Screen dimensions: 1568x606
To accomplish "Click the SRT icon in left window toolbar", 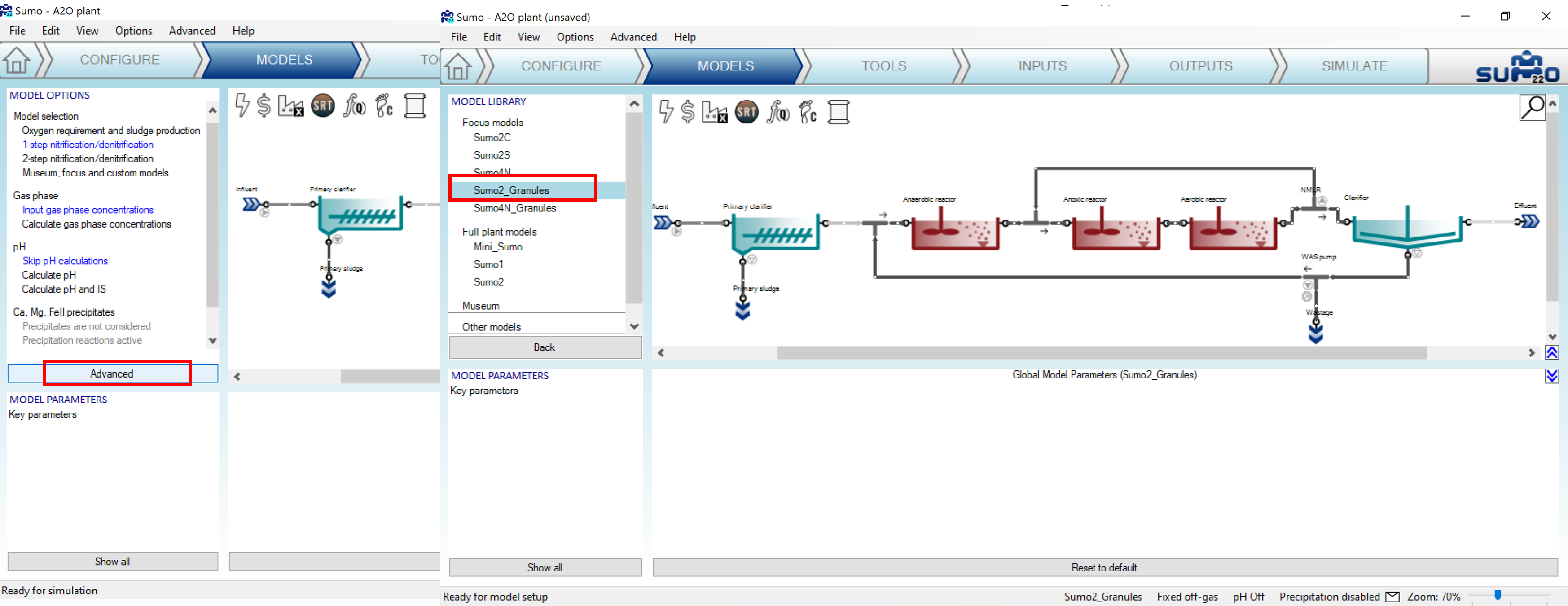I will coord(323,105).
